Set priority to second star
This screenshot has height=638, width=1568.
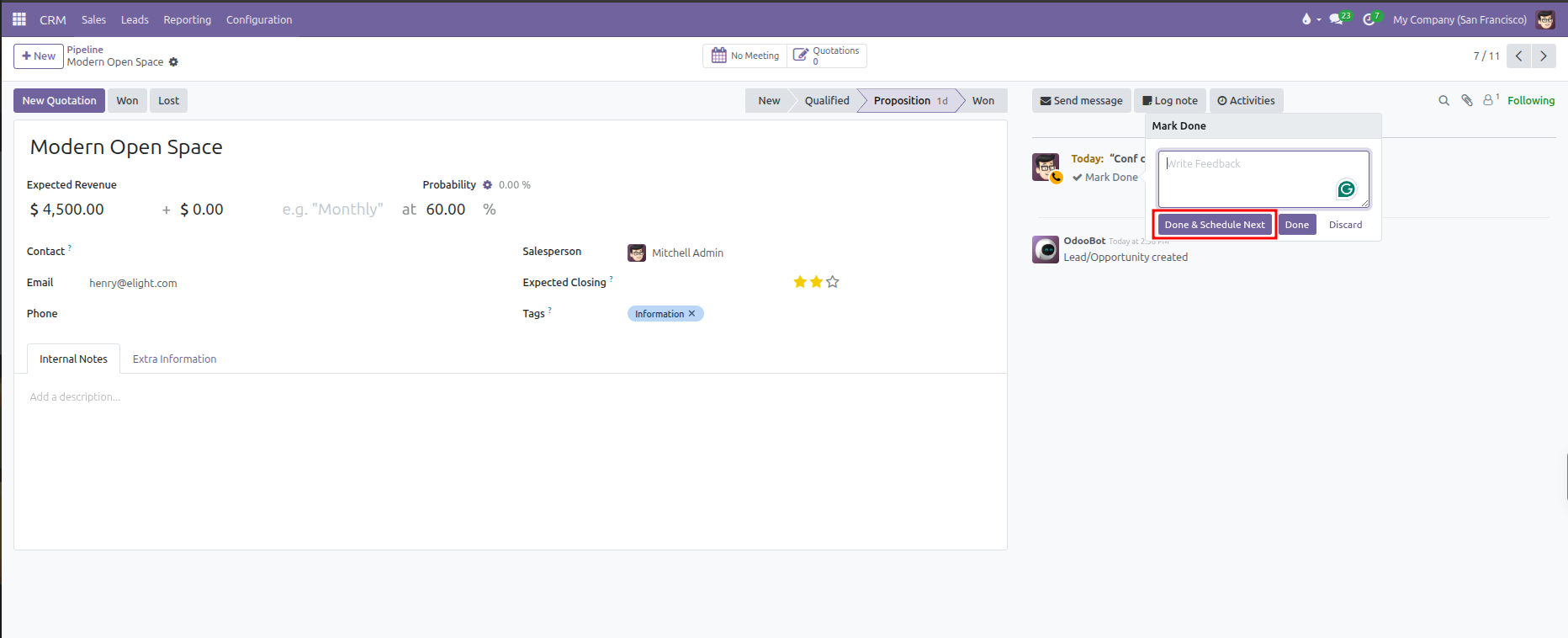816,282
